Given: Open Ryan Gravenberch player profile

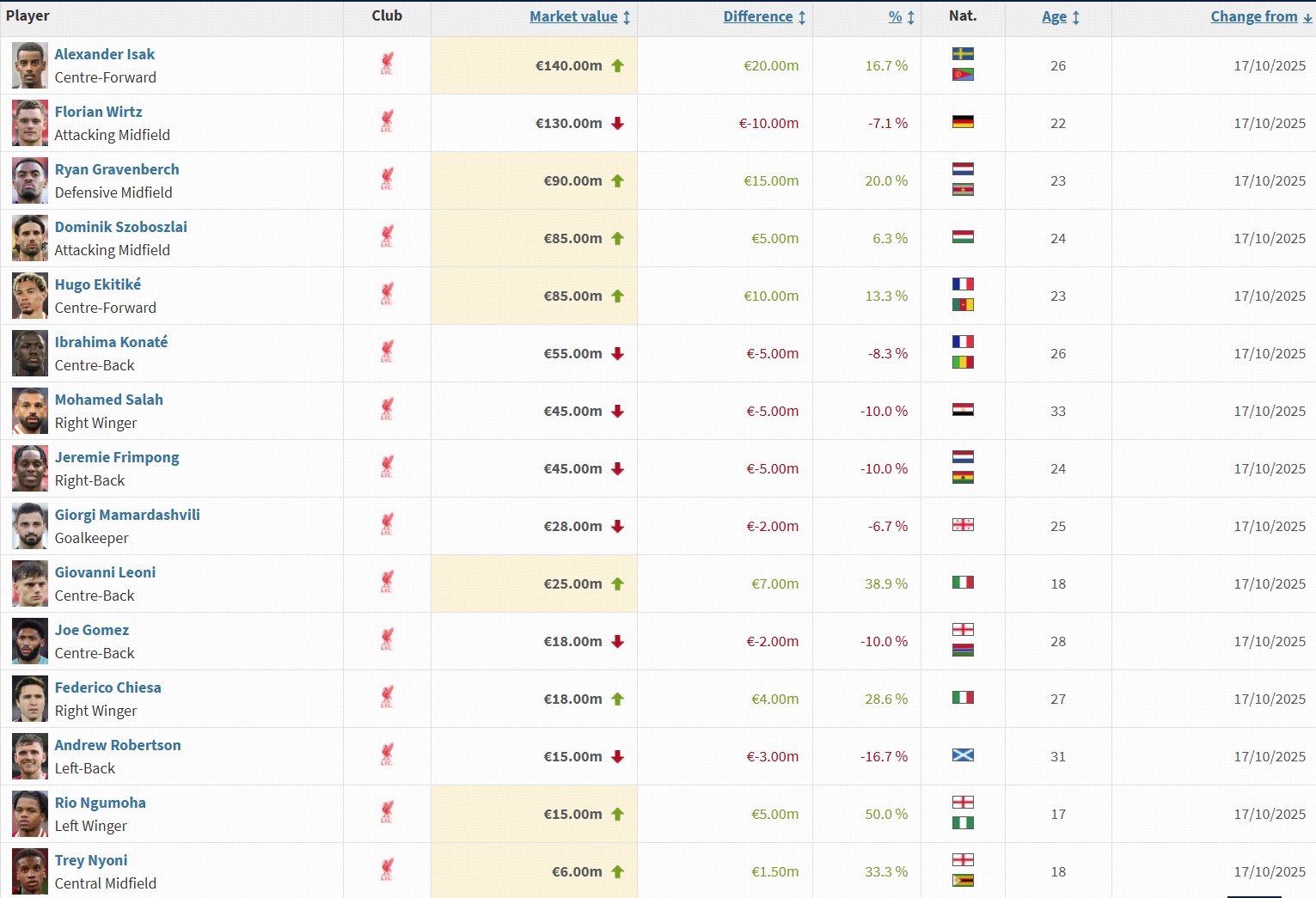Looking at the screenshot, I should coord(117,169).
